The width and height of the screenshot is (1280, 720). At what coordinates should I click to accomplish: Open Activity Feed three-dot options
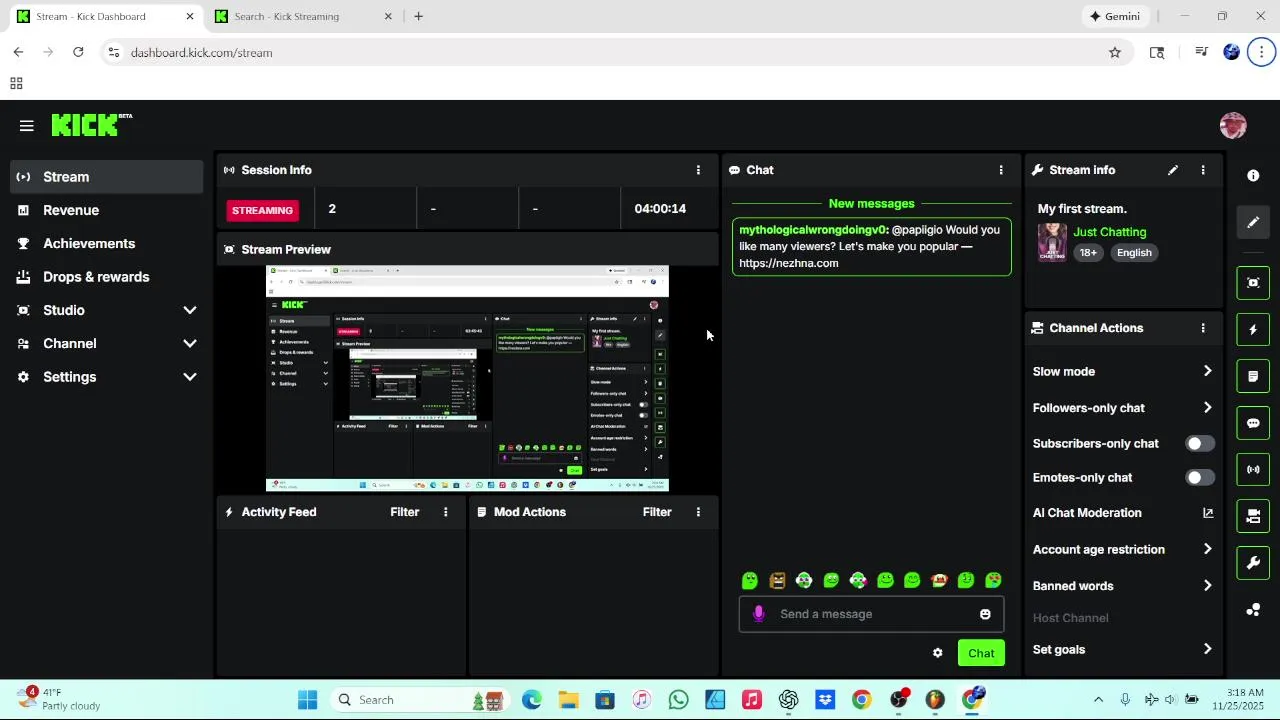point(446,512)
